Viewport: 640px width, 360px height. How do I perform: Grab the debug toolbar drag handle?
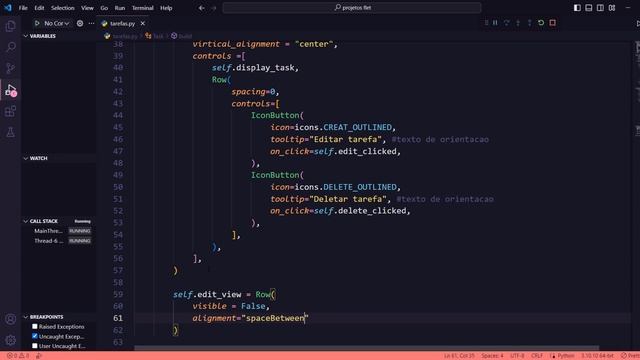tap(486, 23)
